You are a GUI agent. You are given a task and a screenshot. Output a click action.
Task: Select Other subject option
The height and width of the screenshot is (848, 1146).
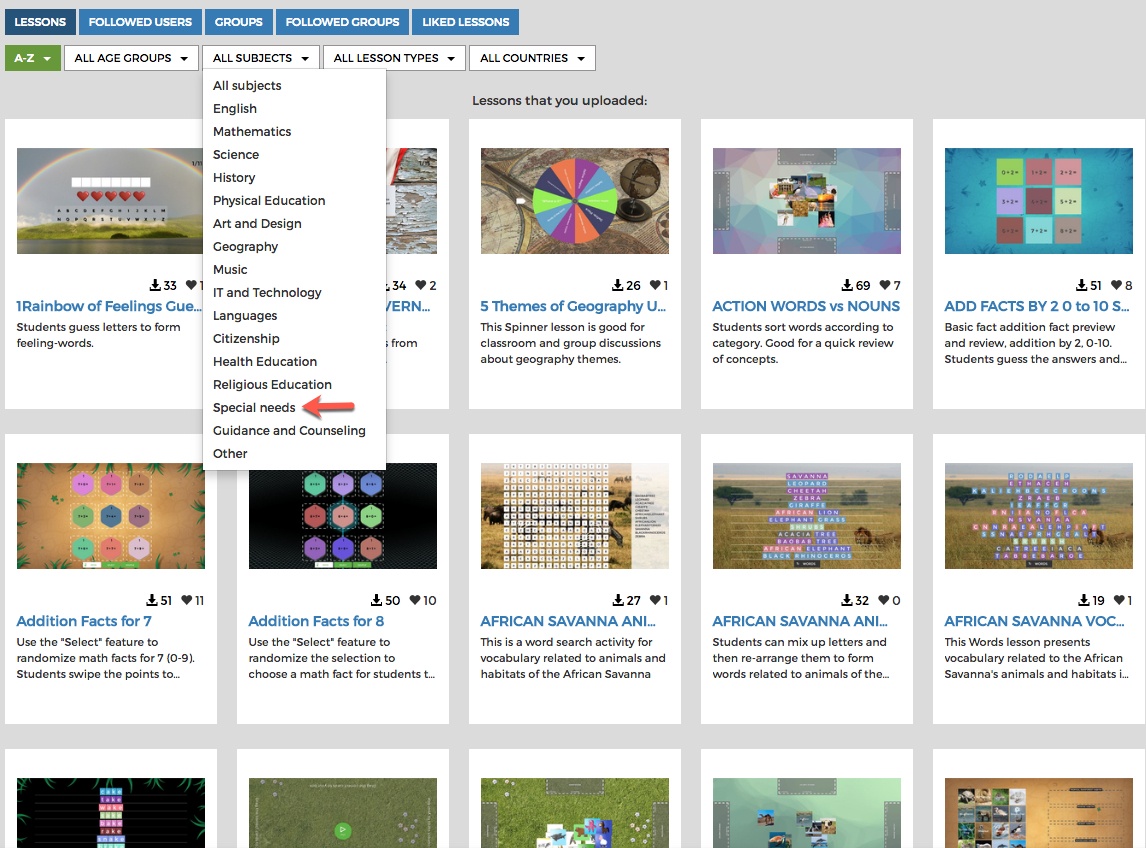(x=230, y=454)
